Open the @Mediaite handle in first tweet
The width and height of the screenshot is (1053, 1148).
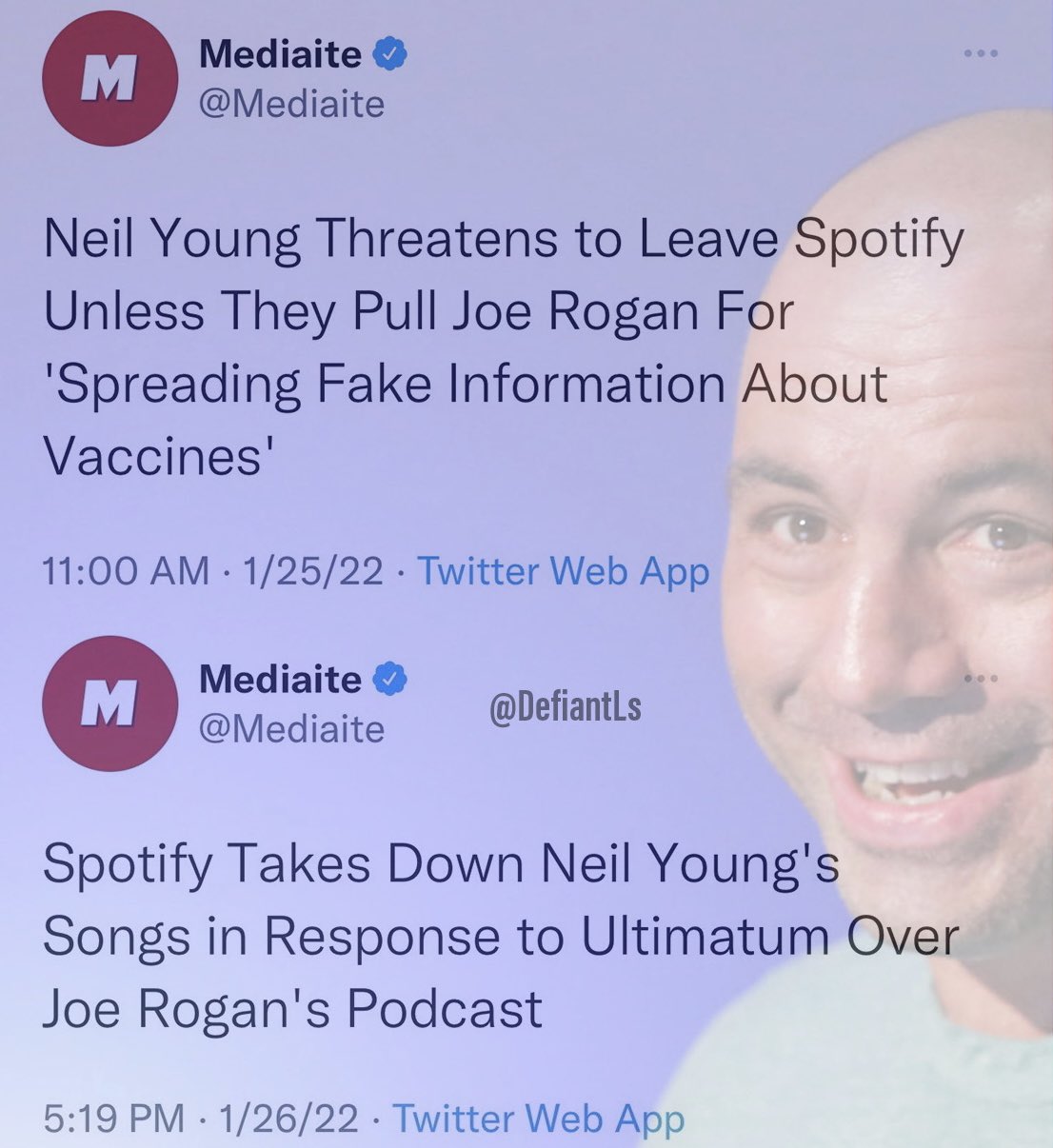pyautogui.click(x=291, y=104)
